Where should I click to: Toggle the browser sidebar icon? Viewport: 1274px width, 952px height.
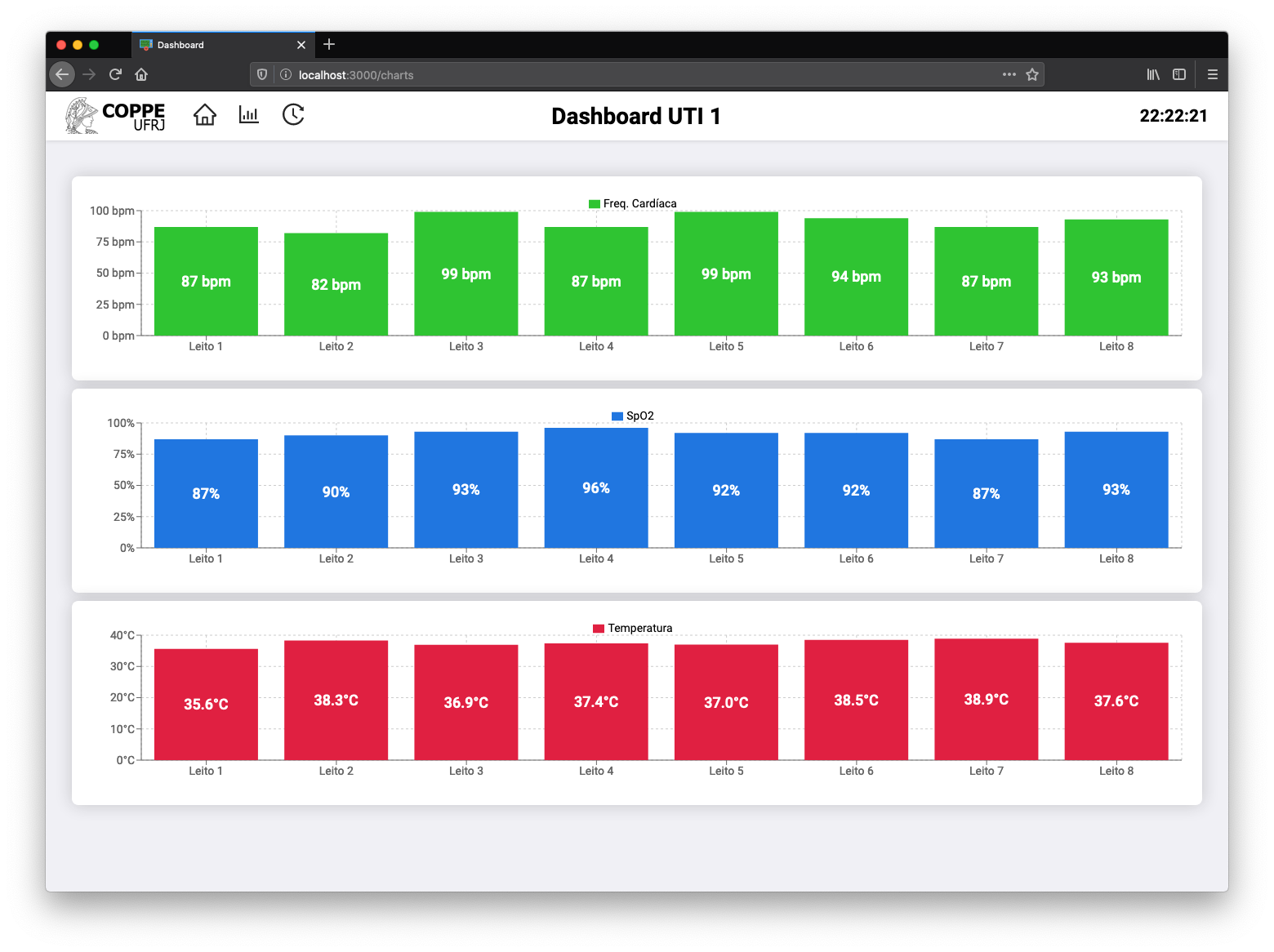1179,74
